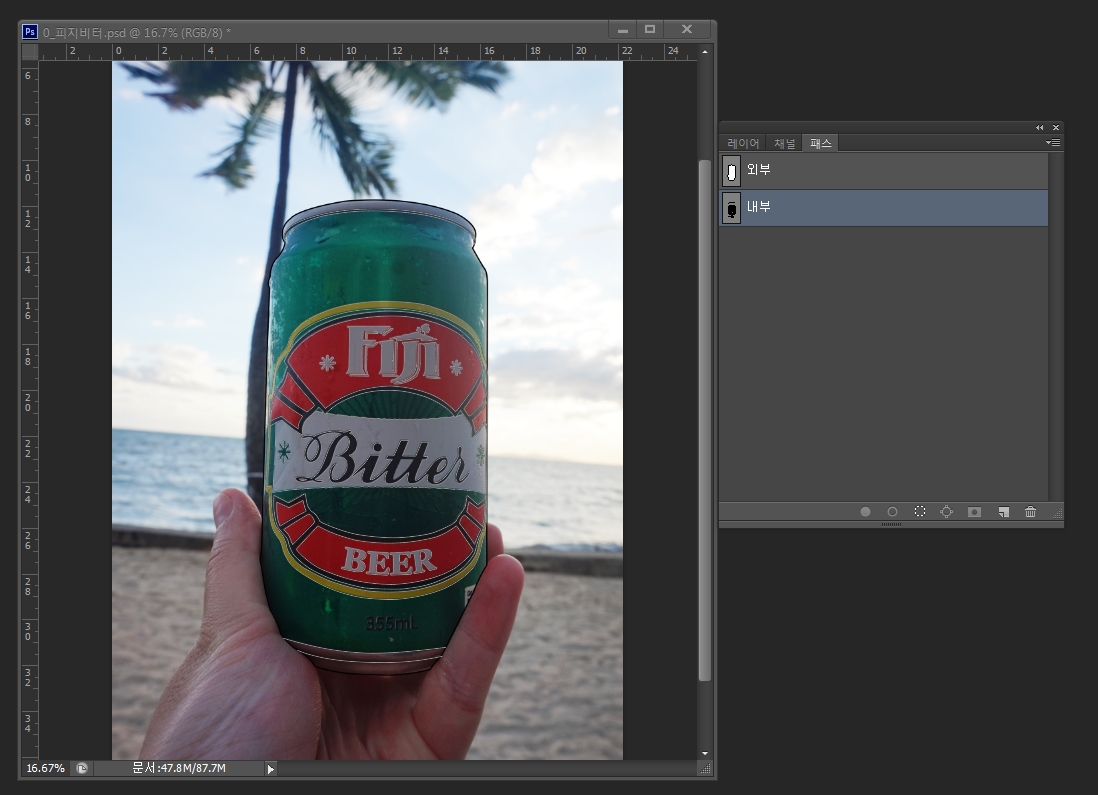This screenshot has width=1098, height=795.
Task: Click the vertical scrollbar thumb of document
Action: 704,420
